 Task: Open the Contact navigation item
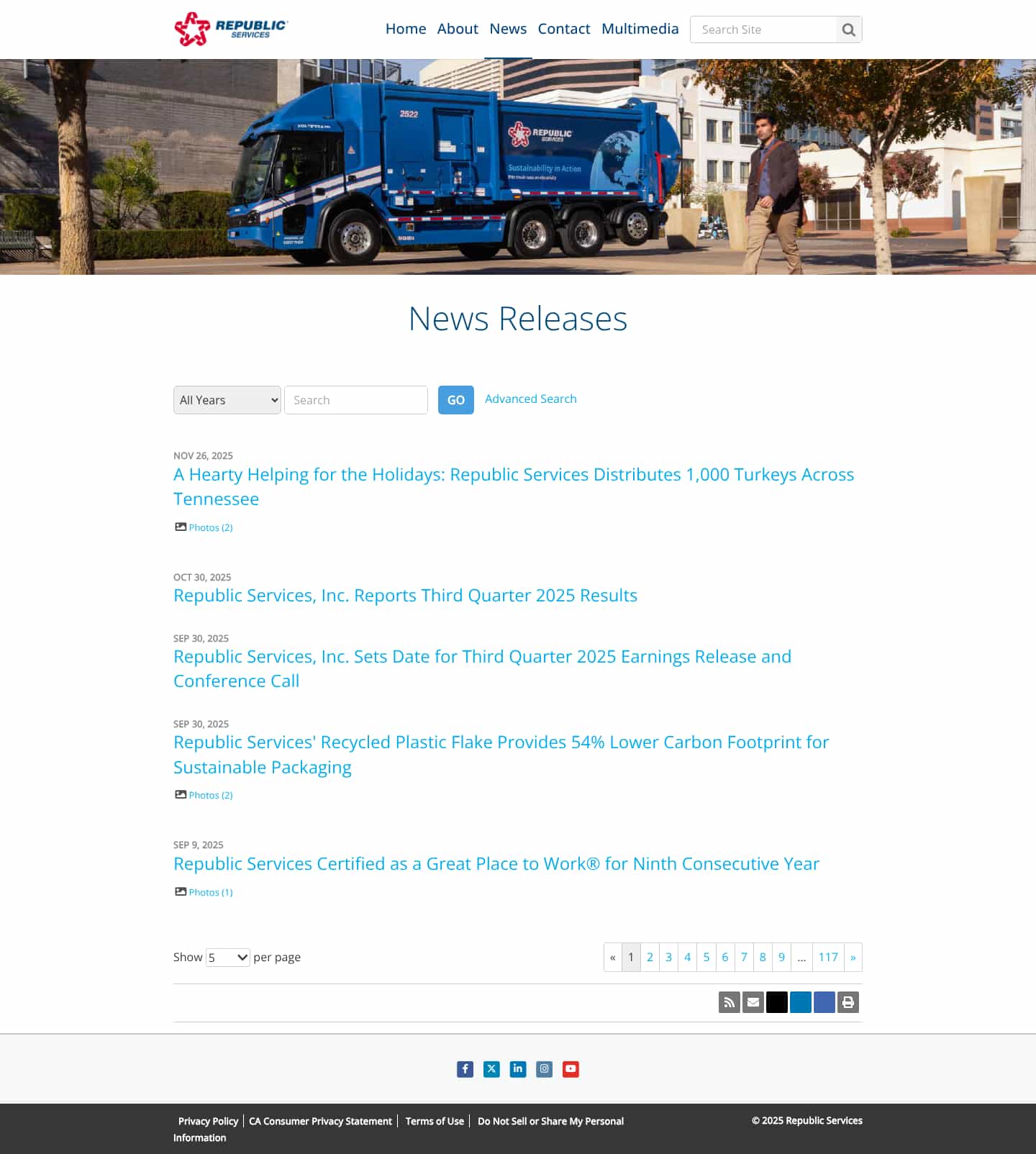tap(564, 29)
